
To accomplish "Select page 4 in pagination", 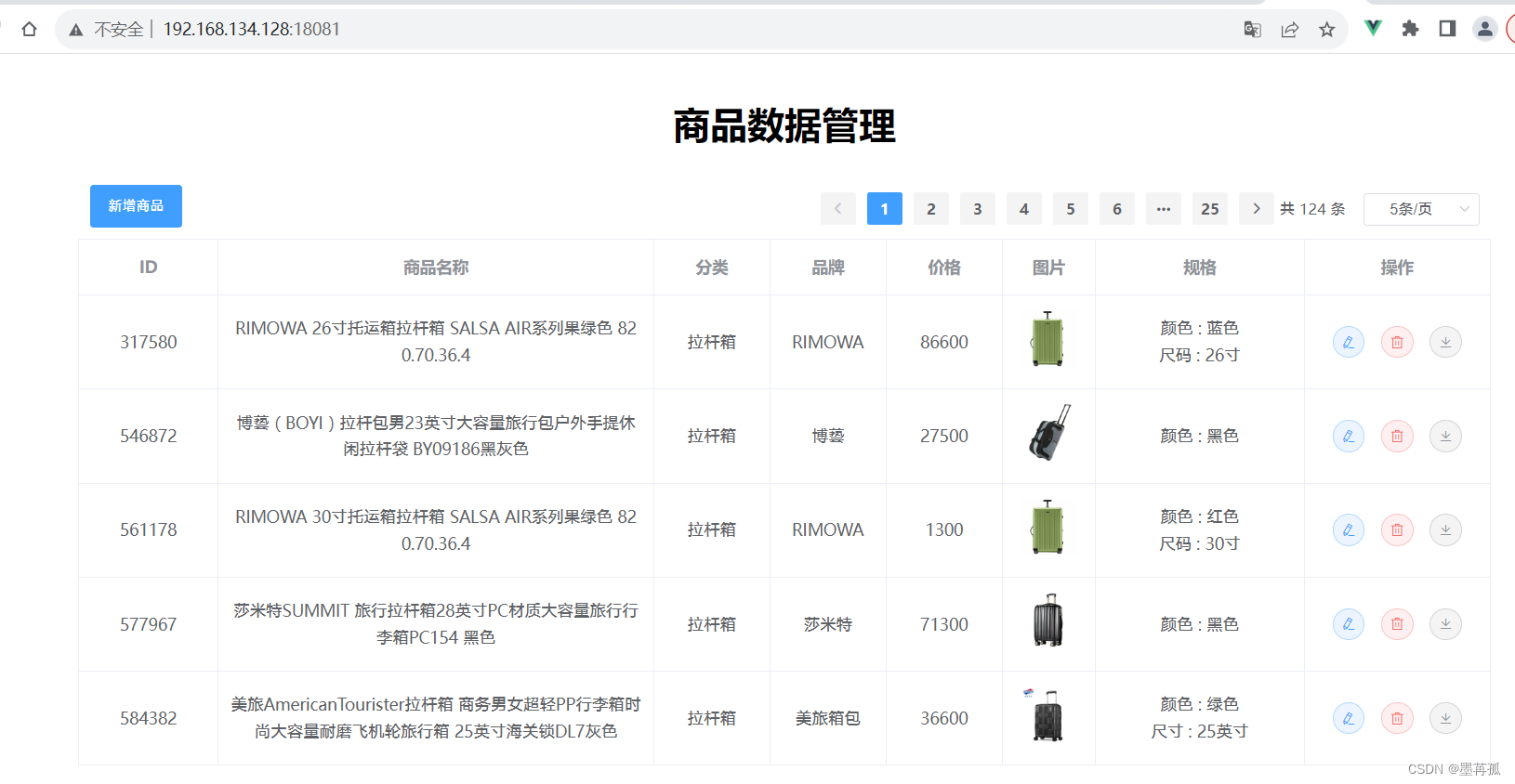I will pyautogui.click(x=1023, y=209).
